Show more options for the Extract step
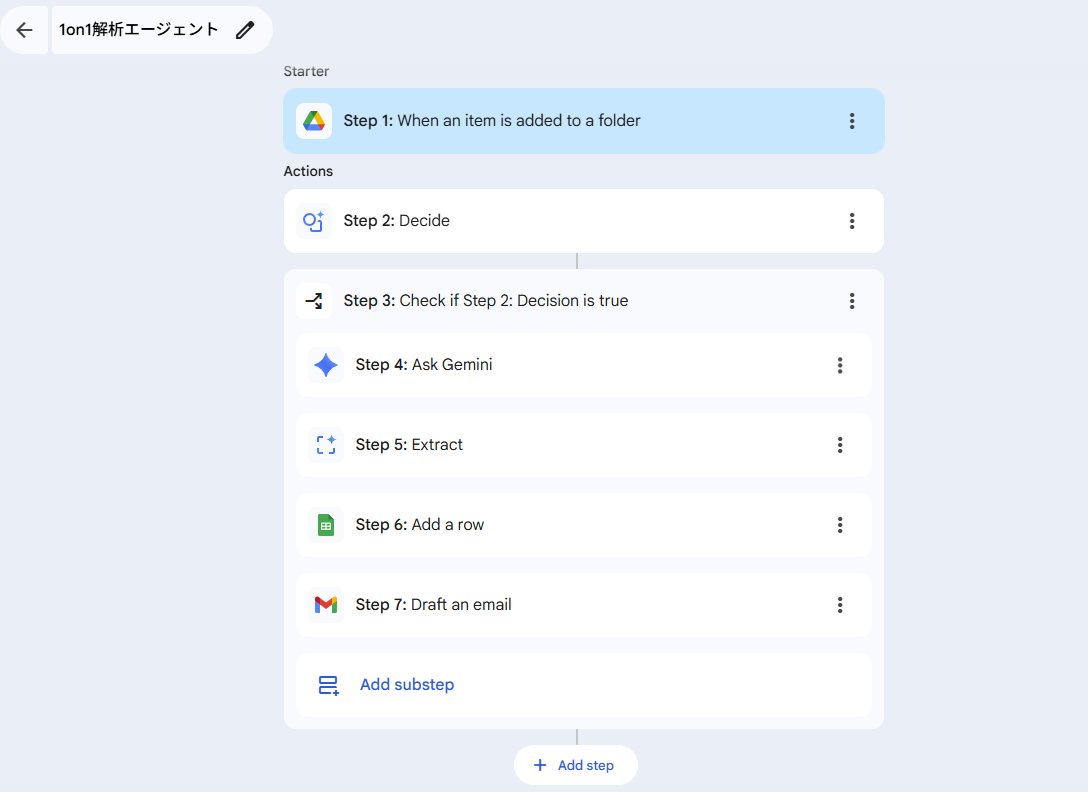This screenshot has width=1088, height=792. (x=840, y=445)
